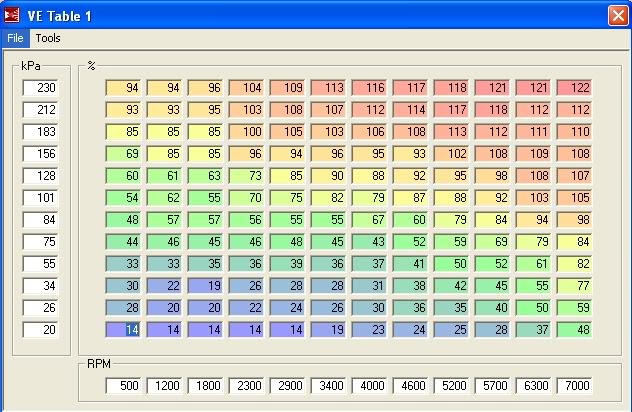
Task: Select VE cell 122 at 230 kPa, 7000 RPM
Action: tap(575, 88)
